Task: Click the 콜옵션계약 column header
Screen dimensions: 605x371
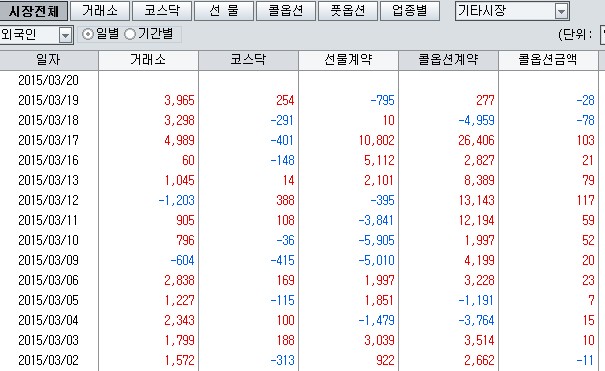Action: click(x=448, y=60)
